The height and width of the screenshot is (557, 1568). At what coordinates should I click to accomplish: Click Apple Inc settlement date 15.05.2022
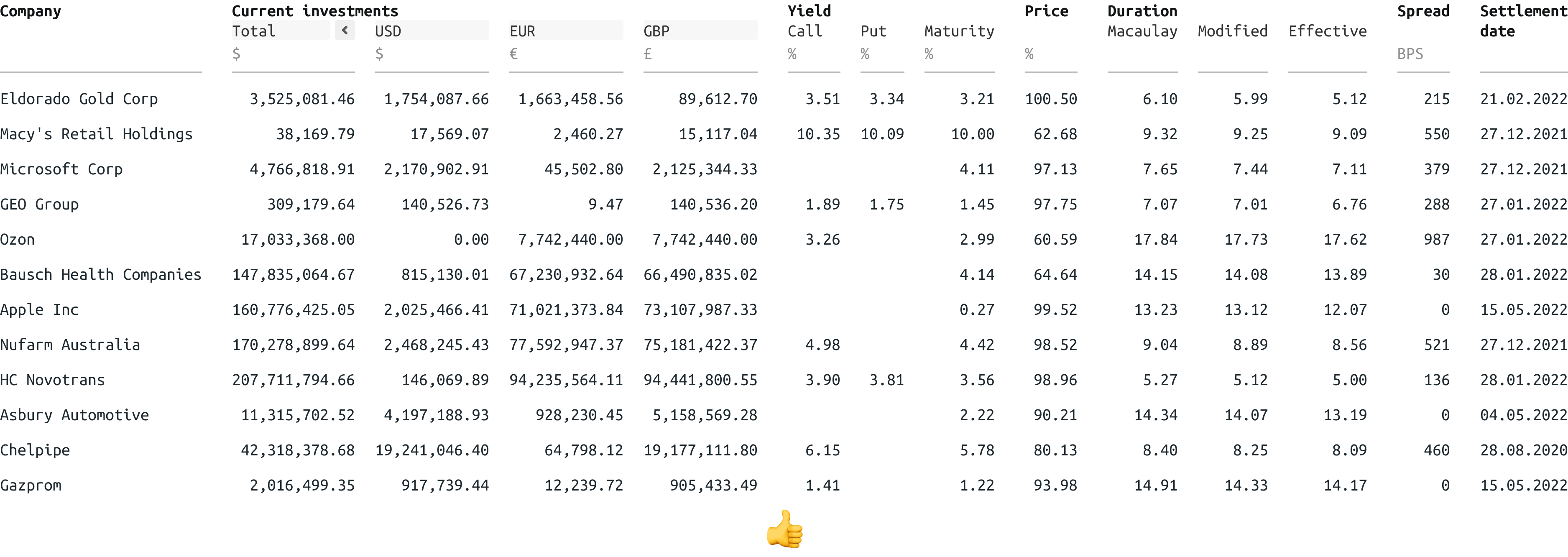point(1524,310)
